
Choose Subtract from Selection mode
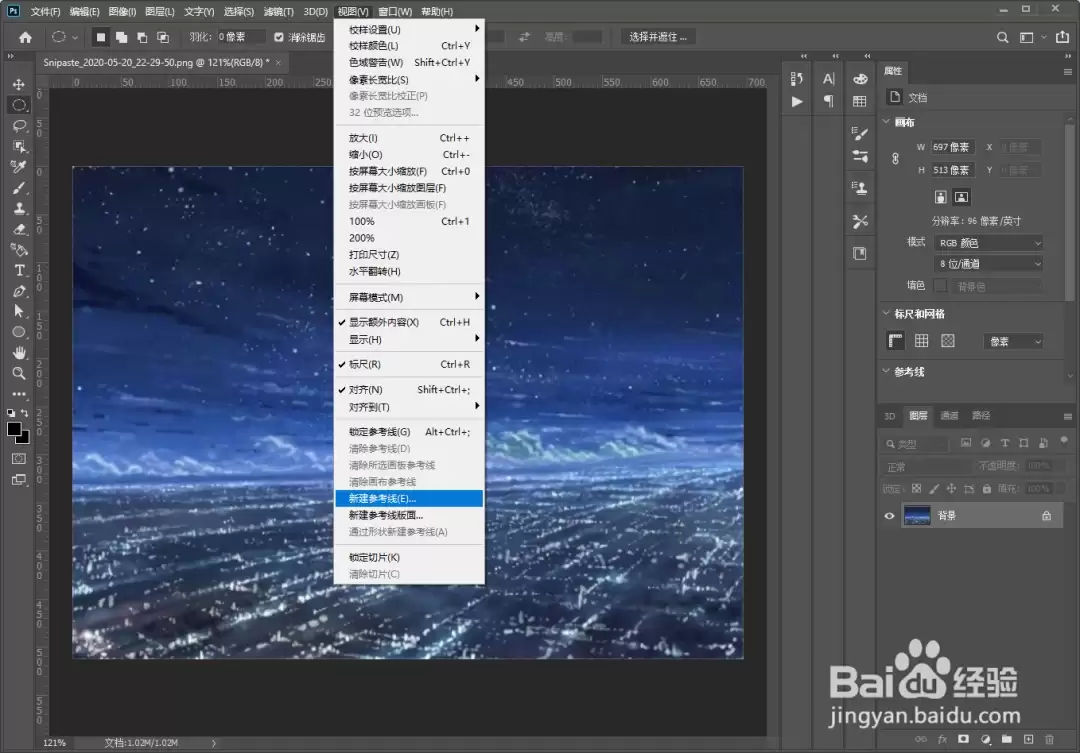click(142, 37)
